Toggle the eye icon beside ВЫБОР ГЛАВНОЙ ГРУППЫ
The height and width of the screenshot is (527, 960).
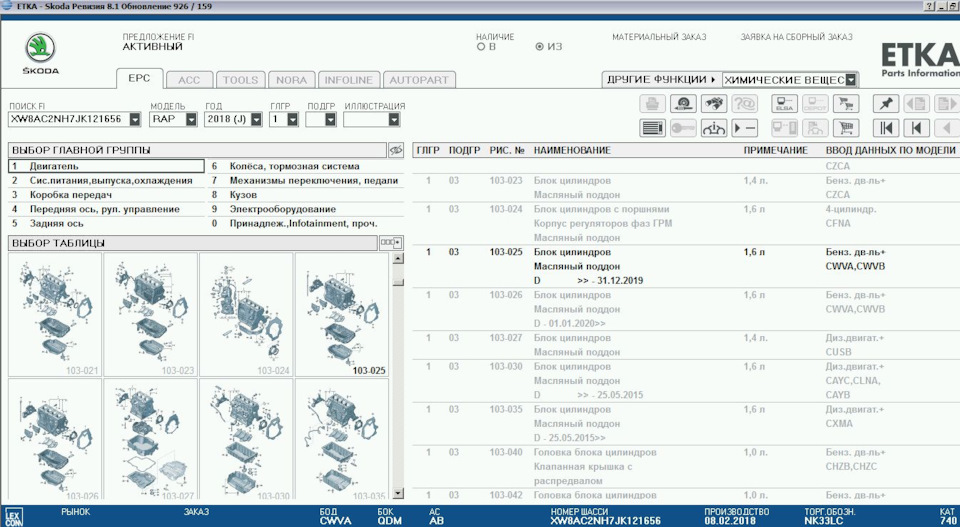395,150
